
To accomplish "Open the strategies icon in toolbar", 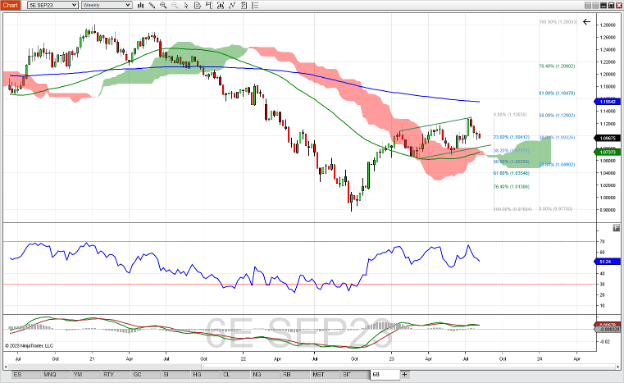I will pos(232,5).
